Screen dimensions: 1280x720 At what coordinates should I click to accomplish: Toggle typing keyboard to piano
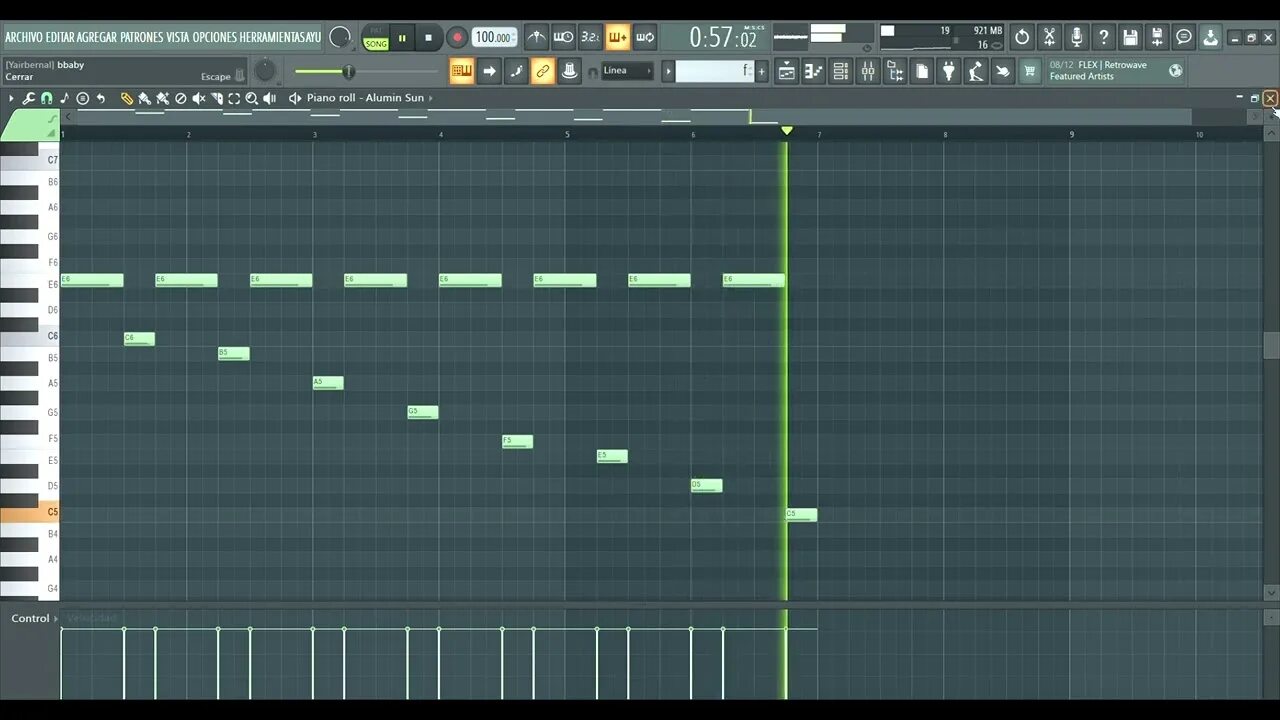point(462,71)
